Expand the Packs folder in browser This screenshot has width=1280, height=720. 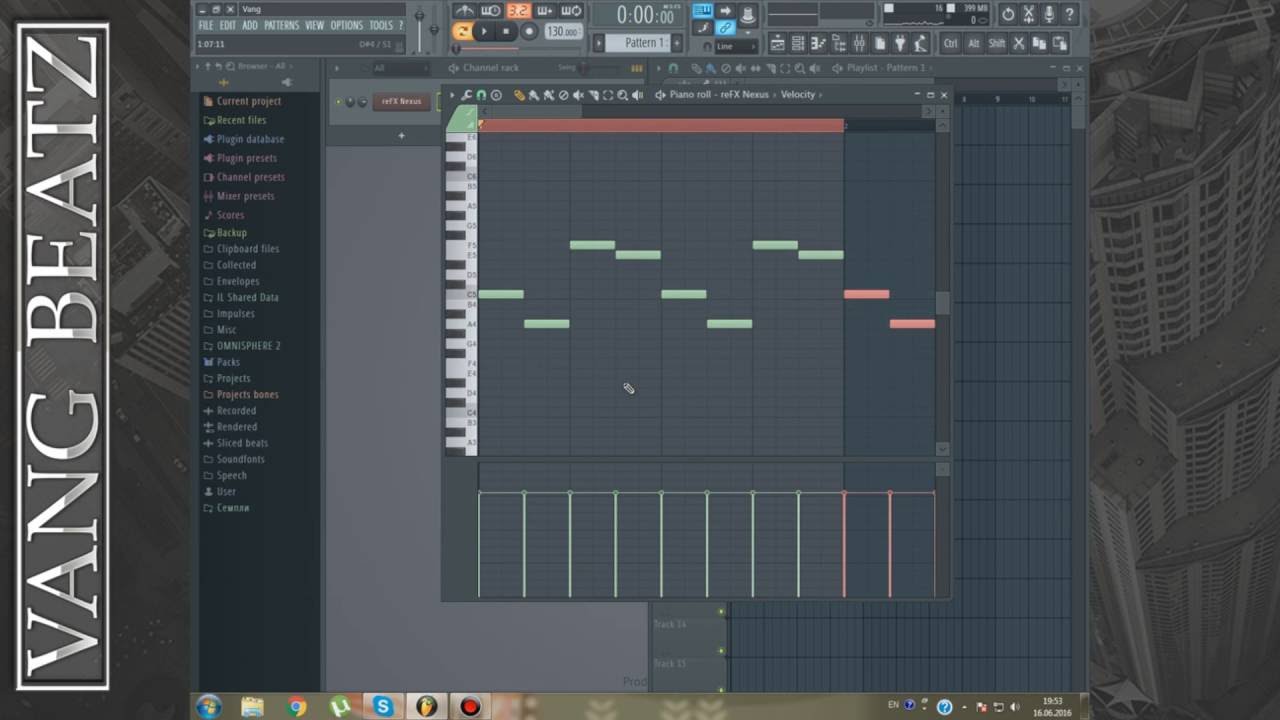(228, 362)
